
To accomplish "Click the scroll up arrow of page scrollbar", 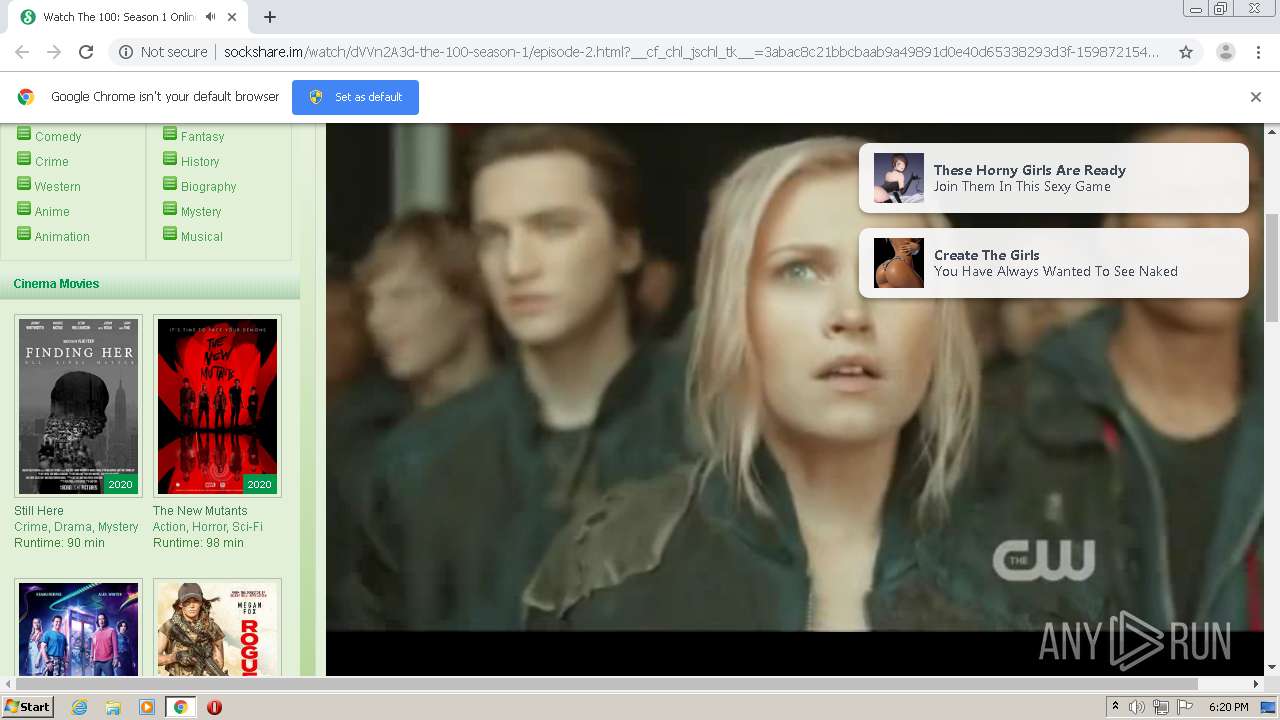I will [x=1272, y=131].
